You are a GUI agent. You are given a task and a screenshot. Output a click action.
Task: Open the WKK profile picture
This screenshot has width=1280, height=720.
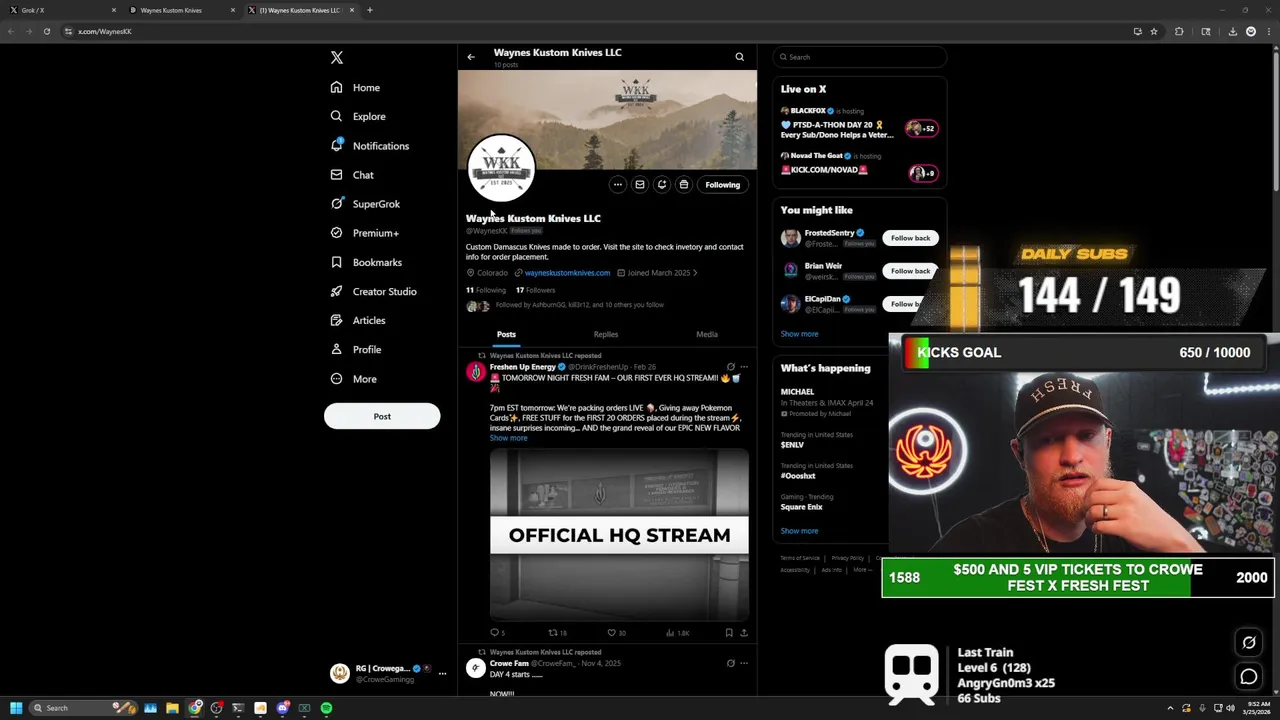coord(501,168)
